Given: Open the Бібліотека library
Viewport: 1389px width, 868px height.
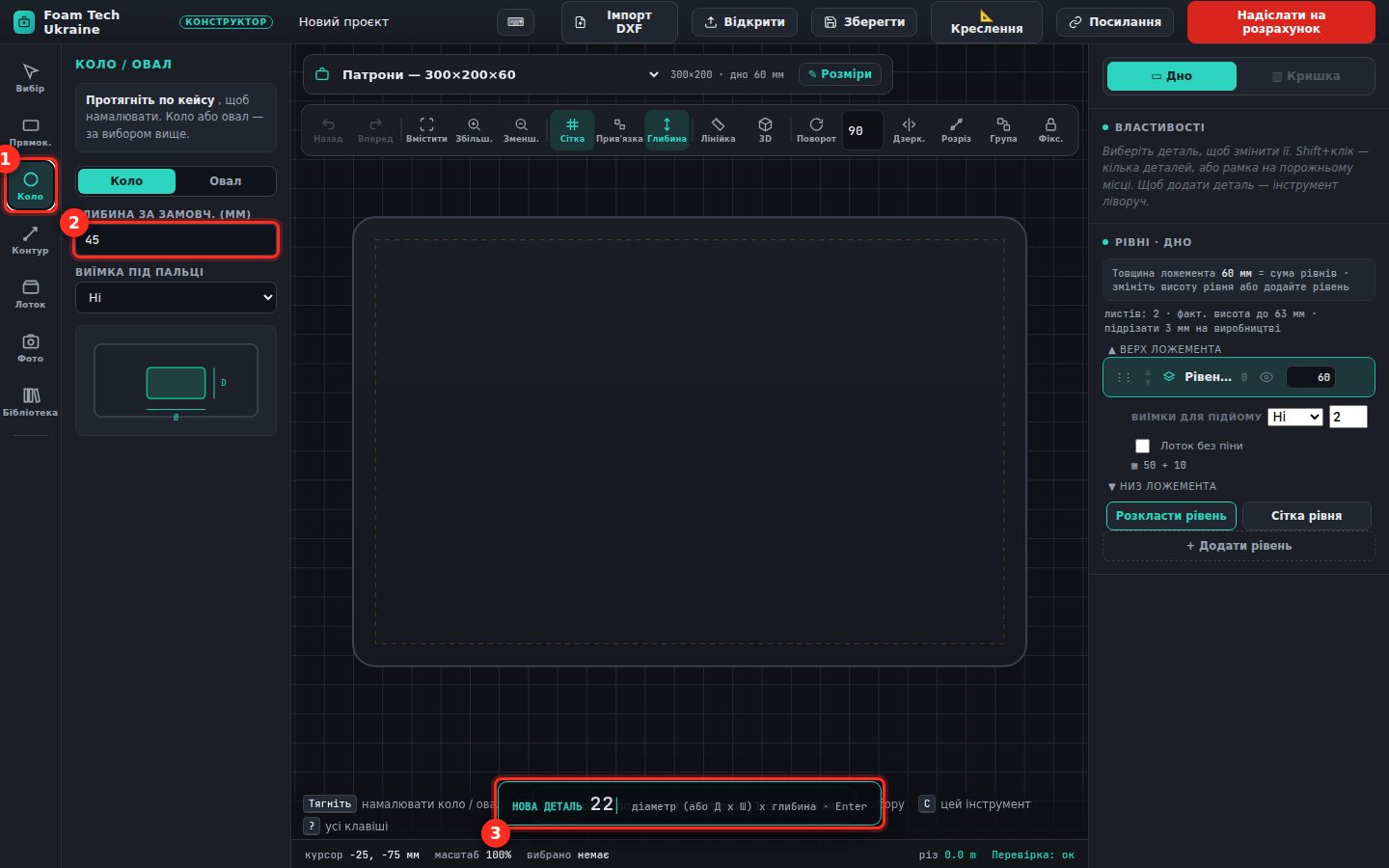Looking at the screenshot, I should 30,401.
